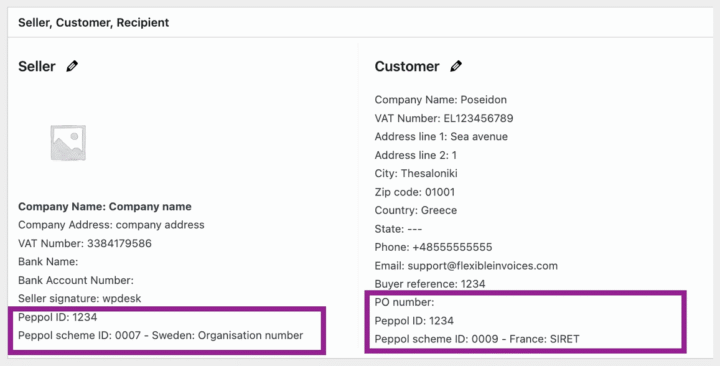Viewport: 720px width, 366px height.
Task: Click the 'Seller, Customer, Recipient' panel title
Action: pyautogui.click(x=94, y=23)
